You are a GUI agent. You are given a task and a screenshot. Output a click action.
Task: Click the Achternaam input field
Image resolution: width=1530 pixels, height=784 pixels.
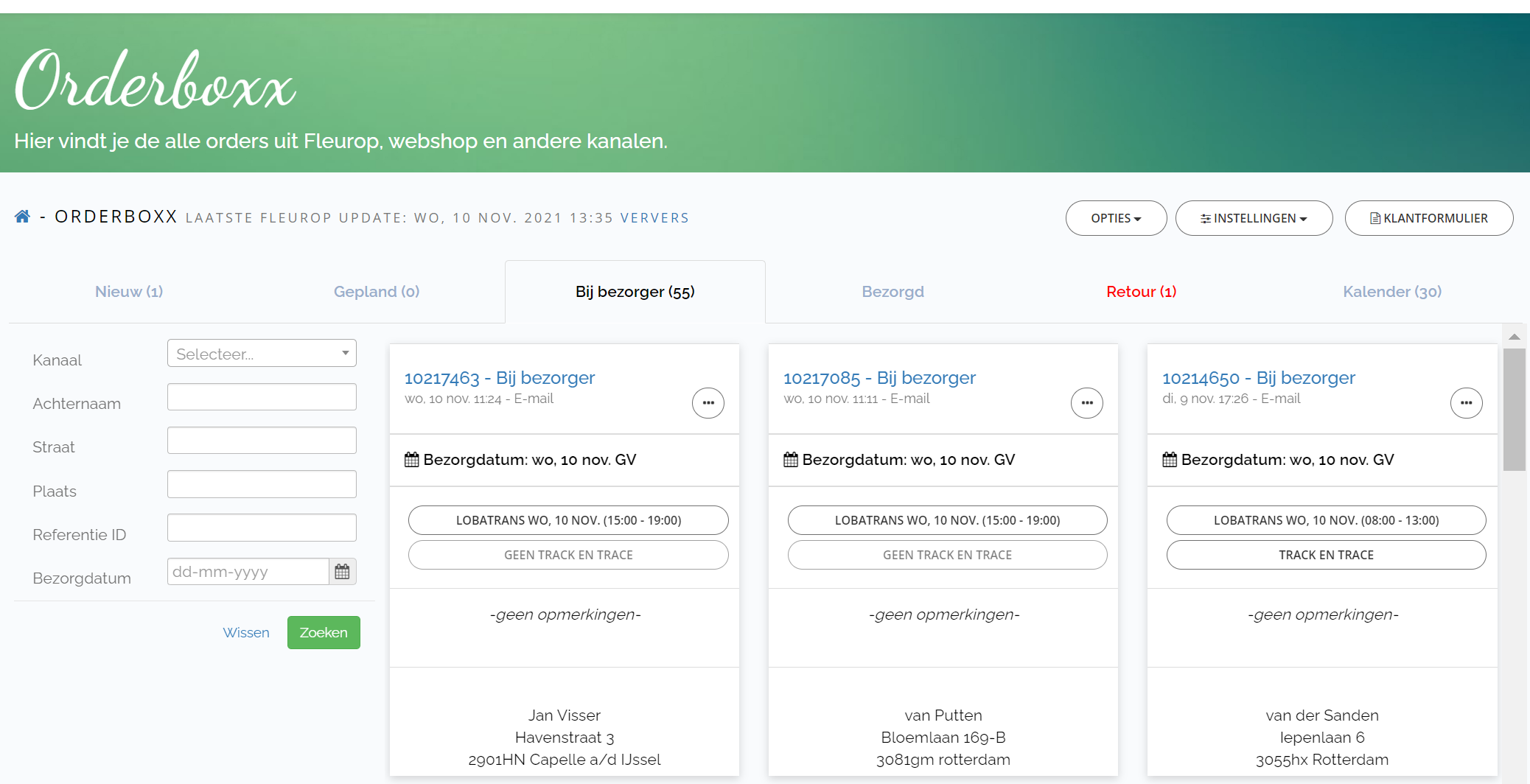coord(262,396)
